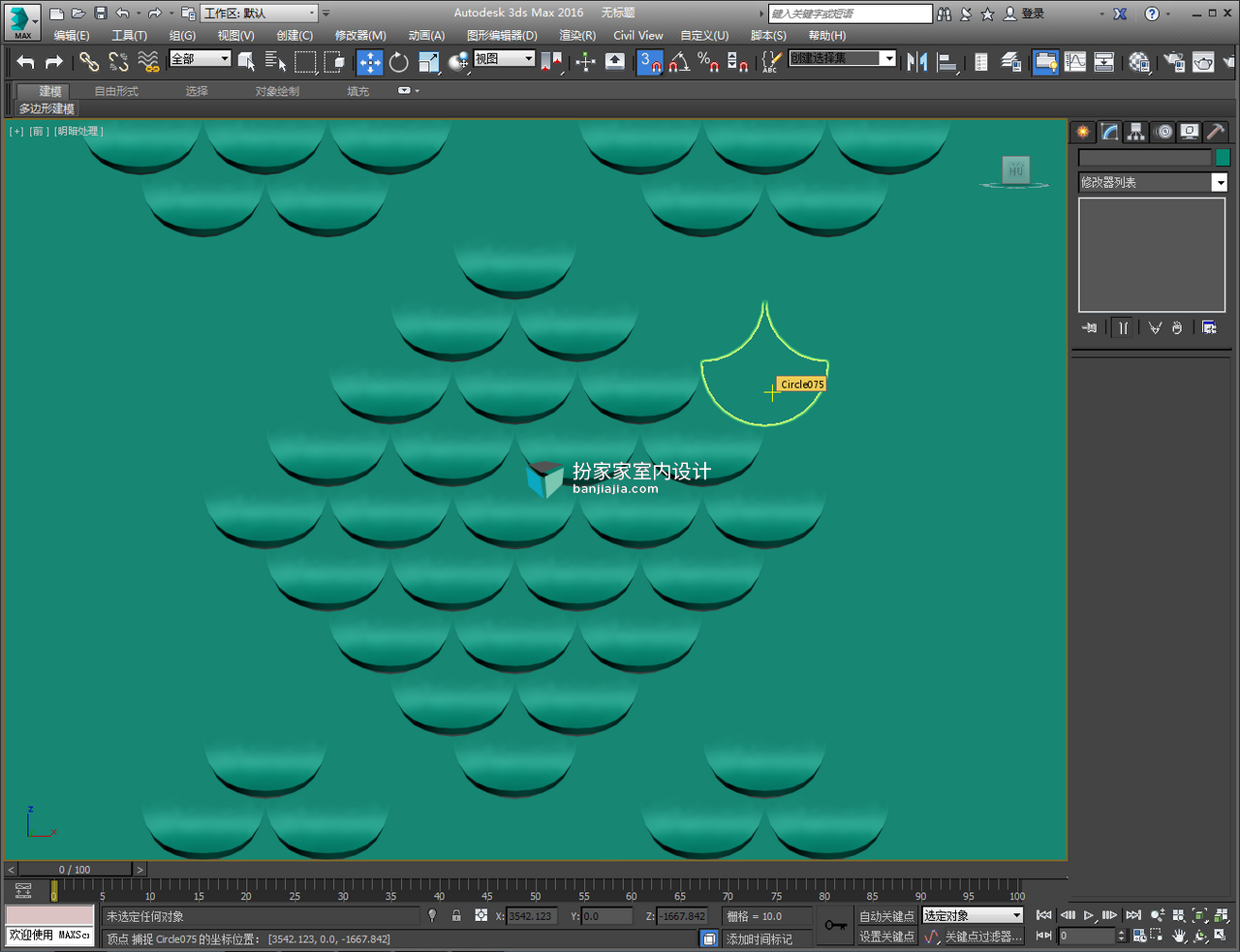Open the Utilities hammer panel tab
Image resolution: width=1240 pixels, height=952 pixels.
point(1216,132)
